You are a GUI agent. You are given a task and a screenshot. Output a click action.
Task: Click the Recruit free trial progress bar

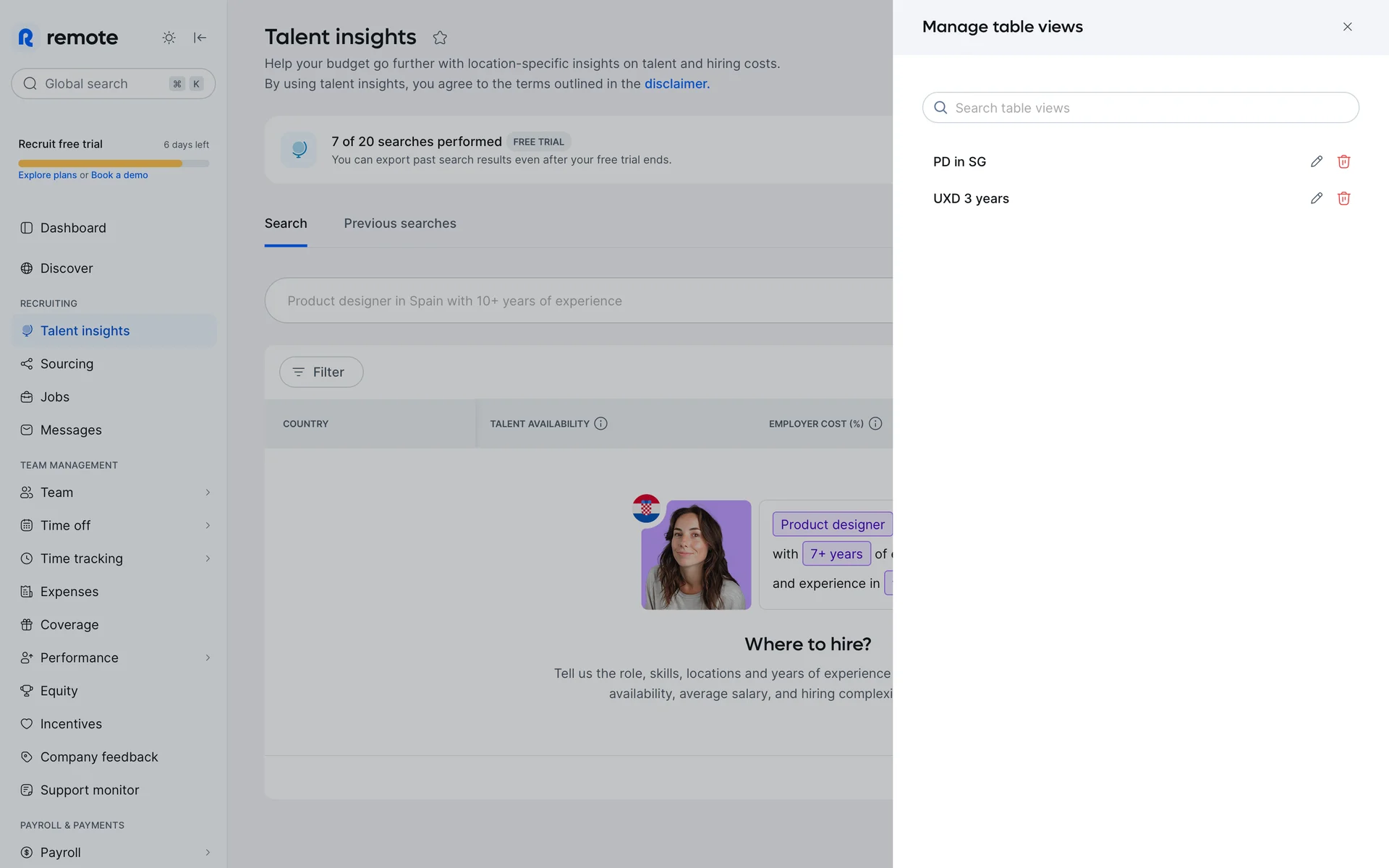pyautogui.click(x=114, y=163)
